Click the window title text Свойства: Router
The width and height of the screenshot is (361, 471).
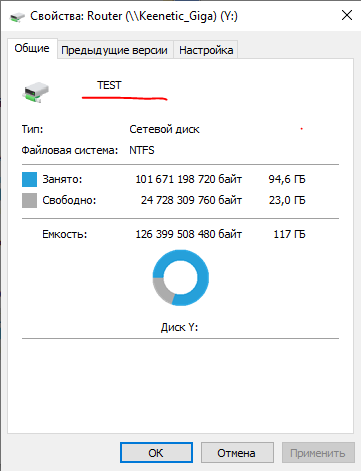pyautogui.click(x=76, y=16)
